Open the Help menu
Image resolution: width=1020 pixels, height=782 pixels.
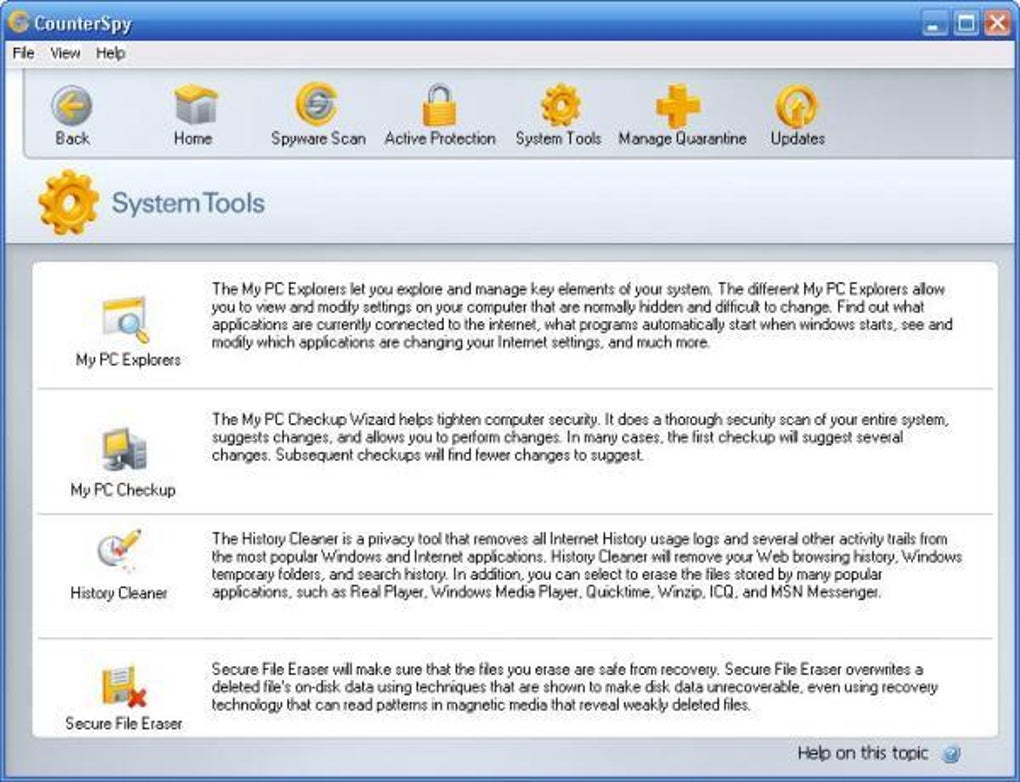(x=111, y=53)
